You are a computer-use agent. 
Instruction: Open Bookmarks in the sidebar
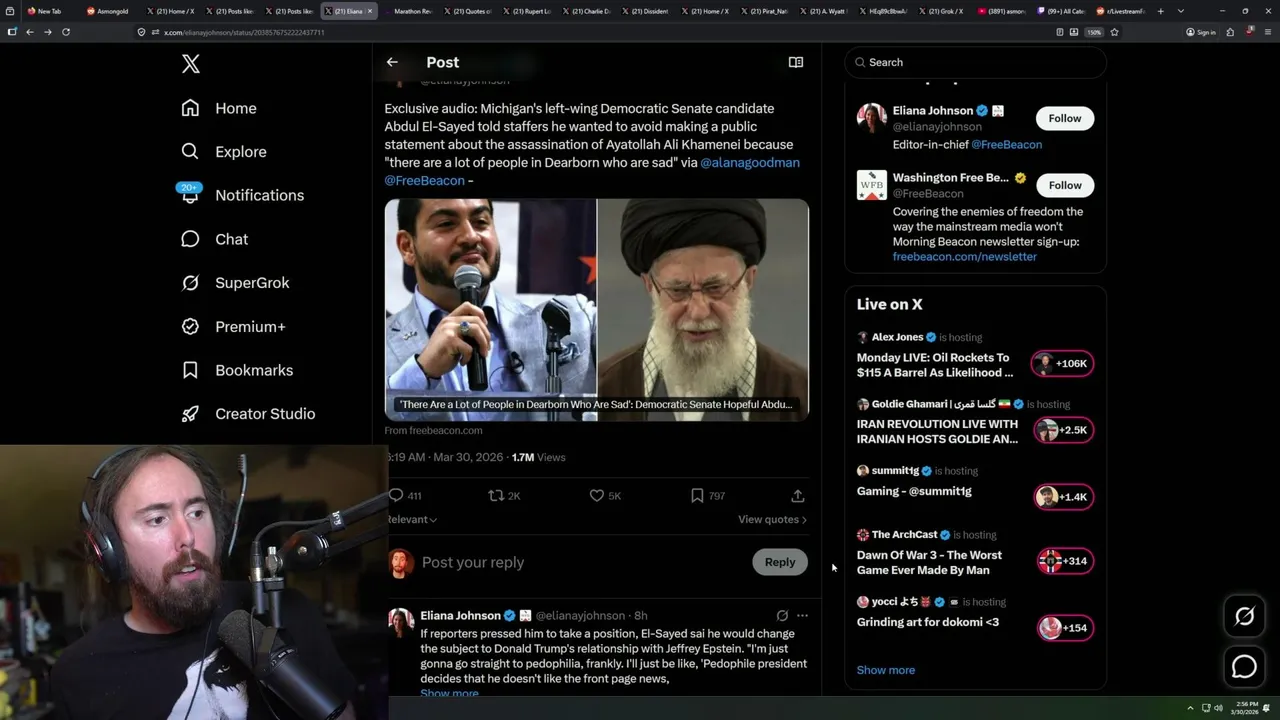[238, 370]
